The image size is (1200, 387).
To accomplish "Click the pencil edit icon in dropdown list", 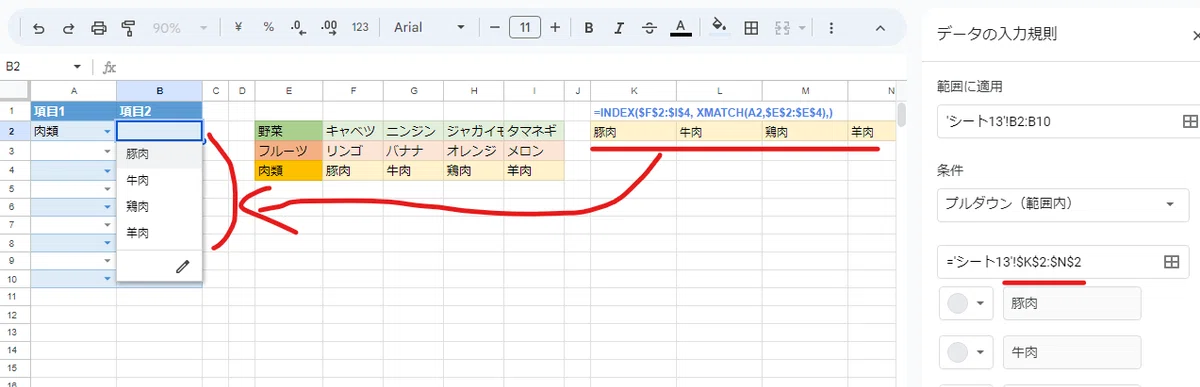I will point(182,266).
